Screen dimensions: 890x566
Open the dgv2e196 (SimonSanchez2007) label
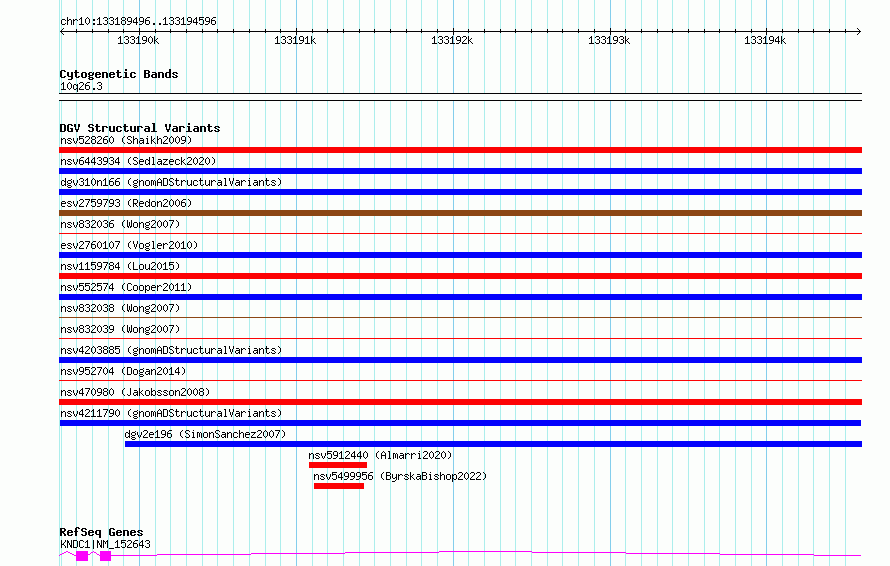coord(205,434)
